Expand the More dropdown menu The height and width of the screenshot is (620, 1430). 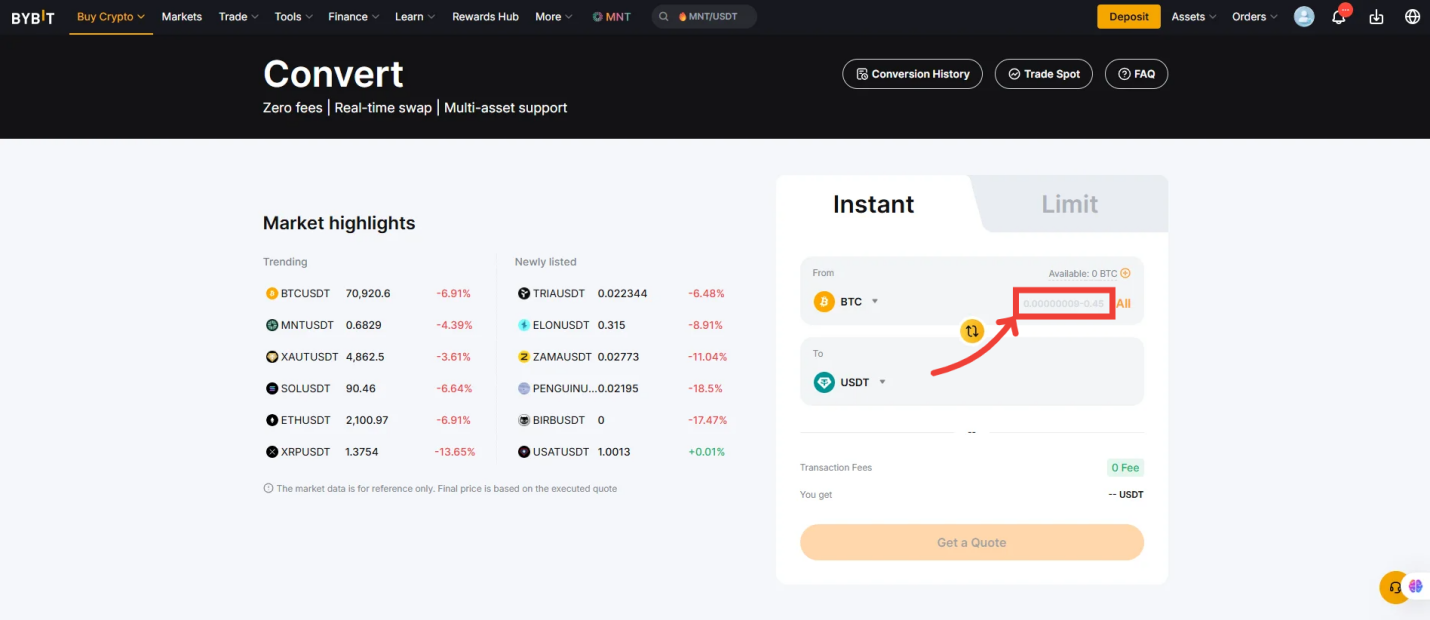point(554,17)
